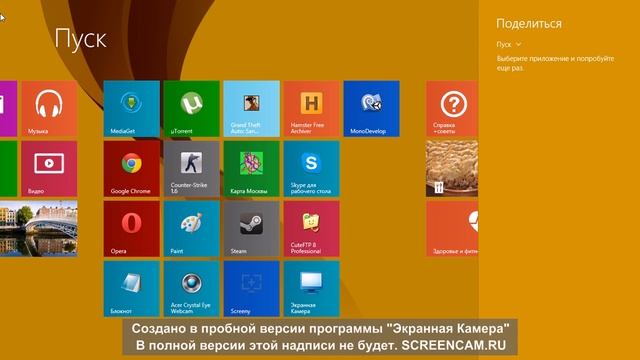Screen dimensions: 640x360
Task: Open Skype для рабочего стола tile
Action: (311, 169)
